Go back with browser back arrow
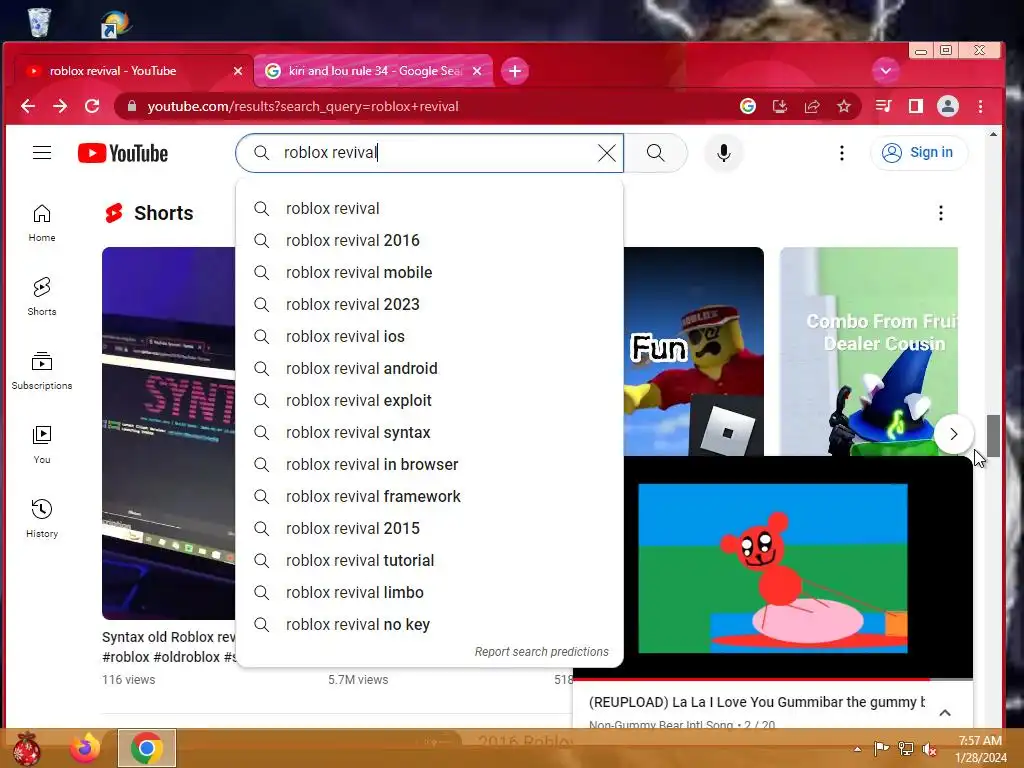Viewport: 1024px width, 768px height. pyautogui.click(x=27, y=106)
